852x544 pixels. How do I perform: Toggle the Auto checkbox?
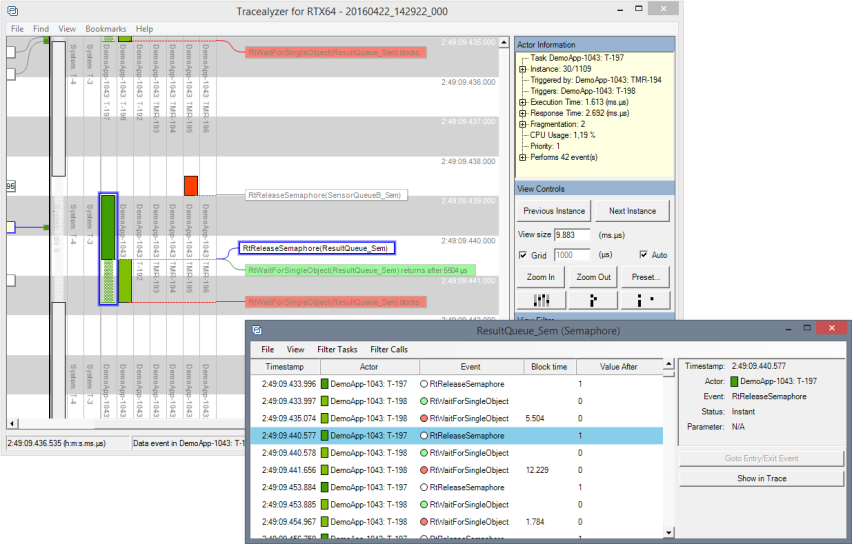point(643,255)
